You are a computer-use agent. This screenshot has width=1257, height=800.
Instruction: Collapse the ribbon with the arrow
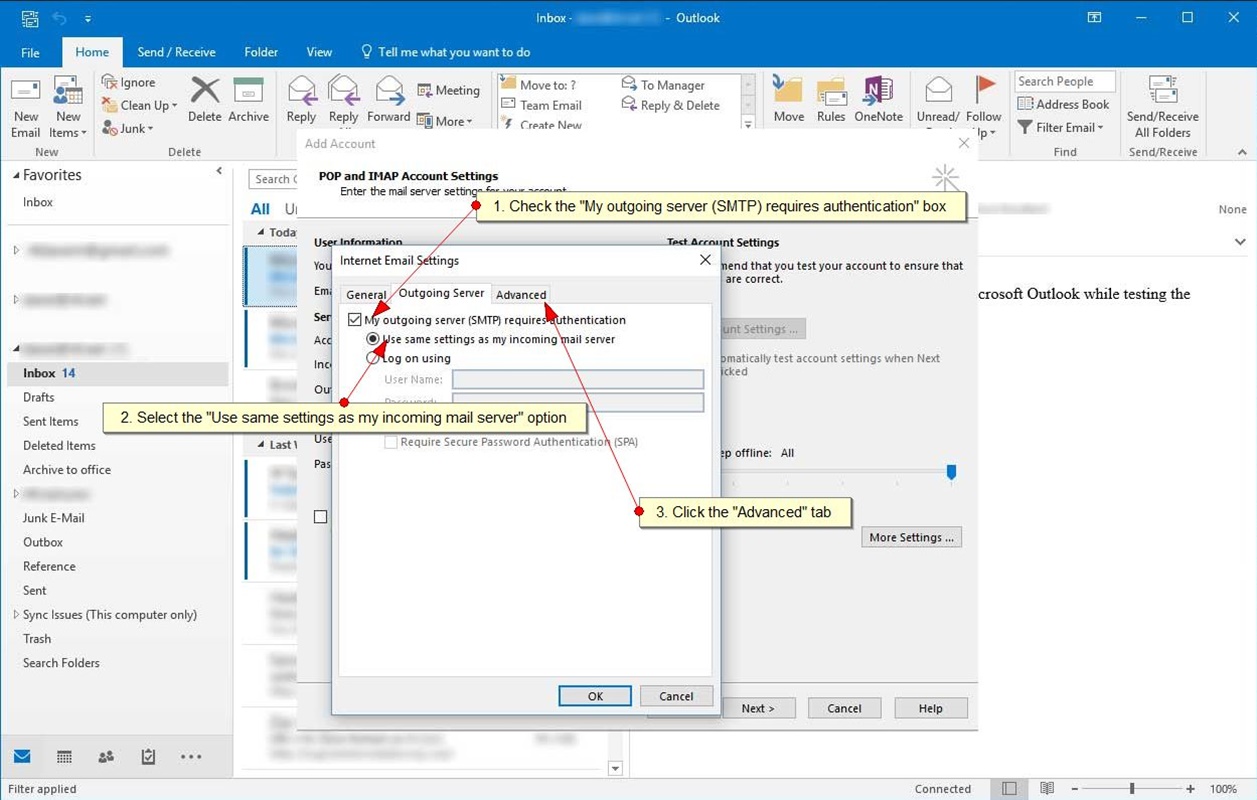point(1241,152)
